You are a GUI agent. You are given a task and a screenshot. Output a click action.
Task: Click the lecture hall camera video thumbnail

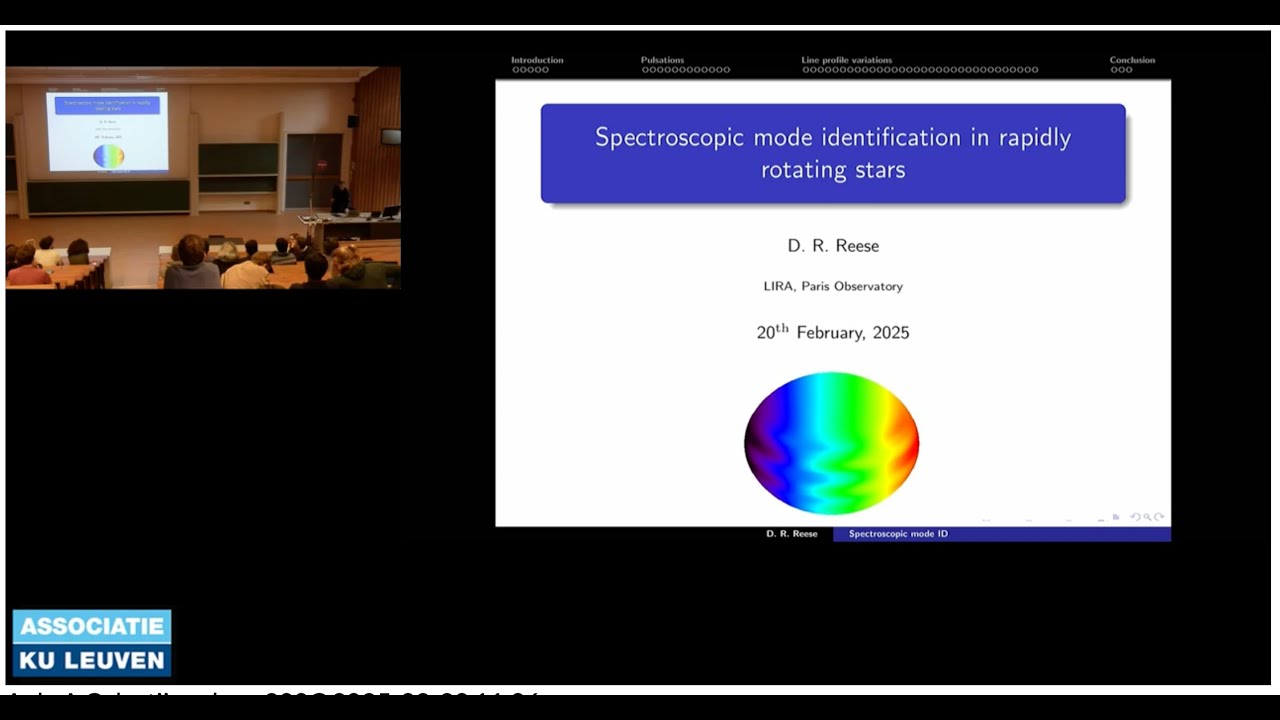pos(203,178)
